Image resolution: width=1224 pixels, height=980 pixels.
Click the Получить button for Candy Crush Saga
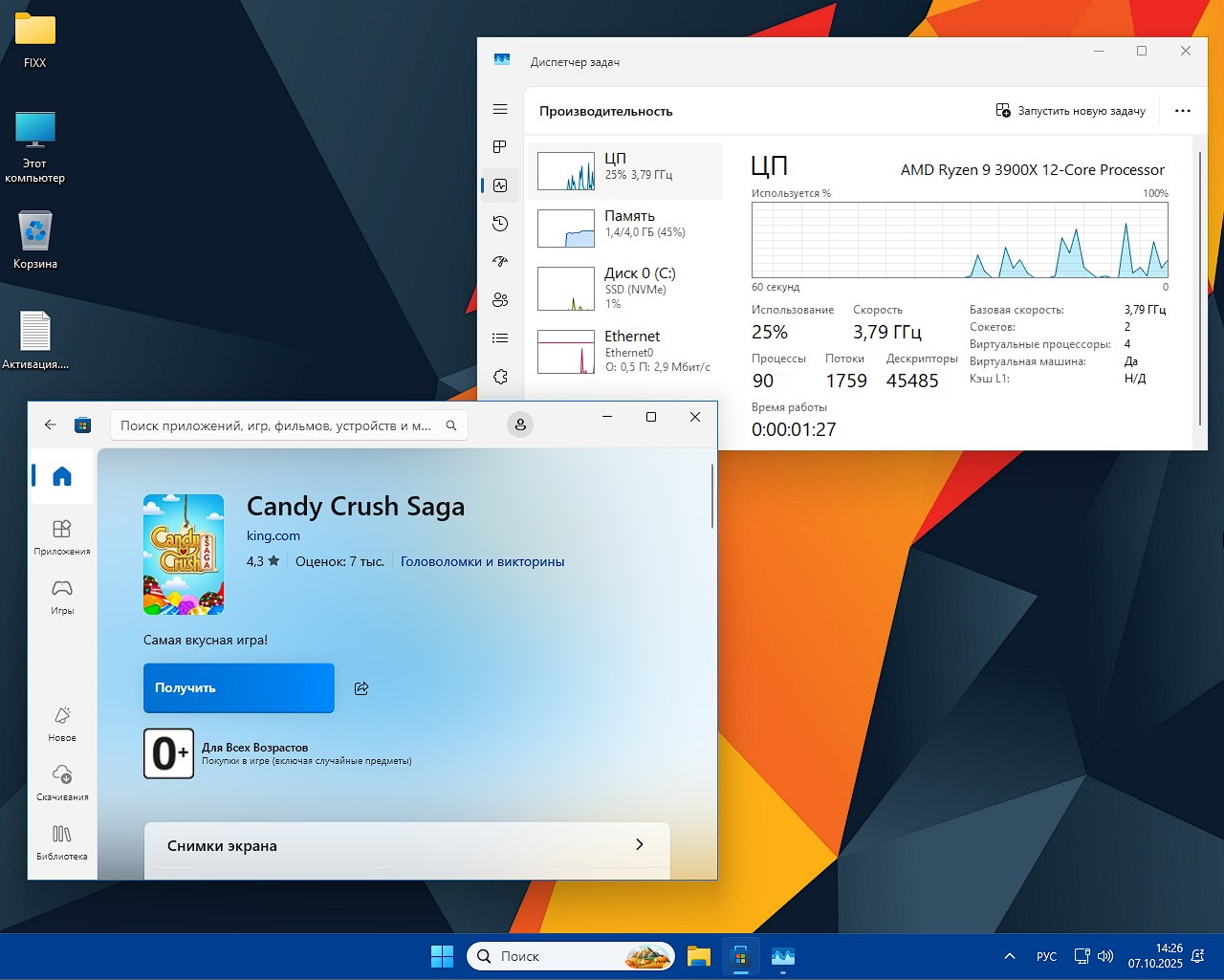tap(238, 687)
